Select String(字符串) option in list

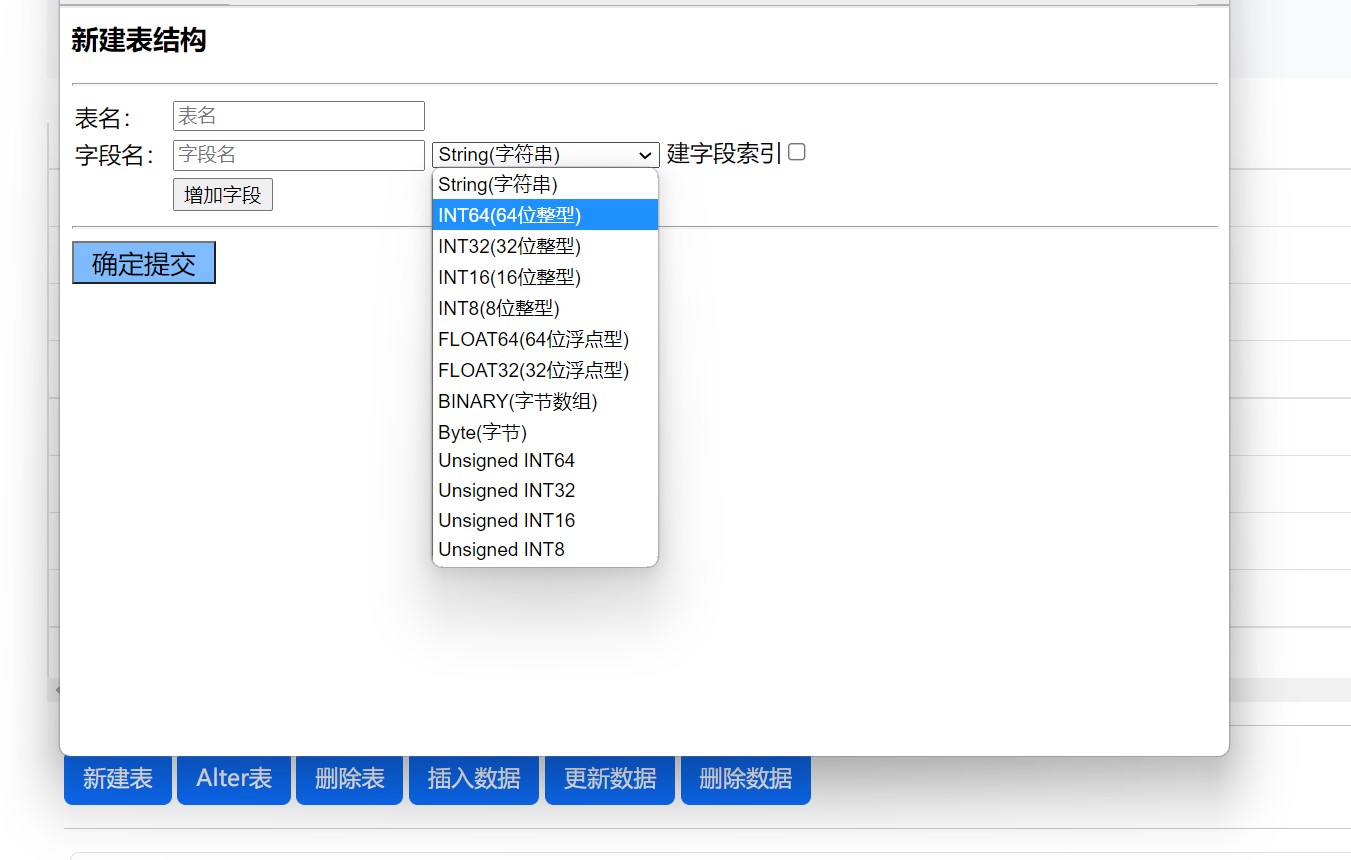[545, 184]
